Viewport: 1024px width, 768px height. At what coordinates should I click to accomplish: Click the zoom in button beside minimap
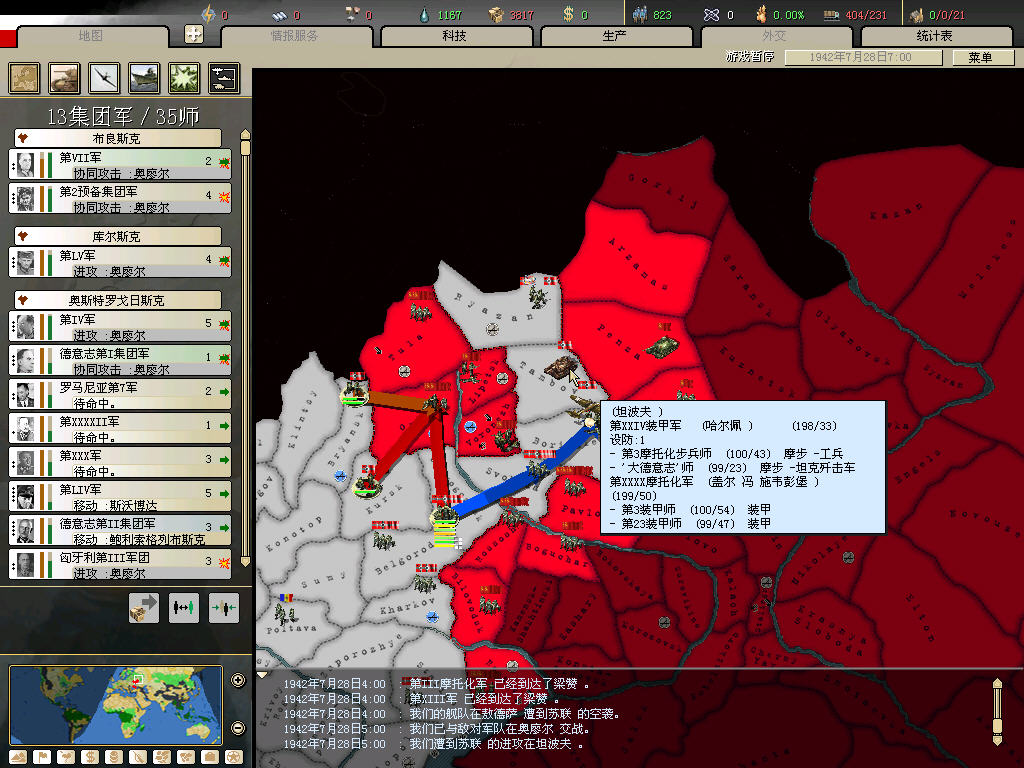(238, 681)
